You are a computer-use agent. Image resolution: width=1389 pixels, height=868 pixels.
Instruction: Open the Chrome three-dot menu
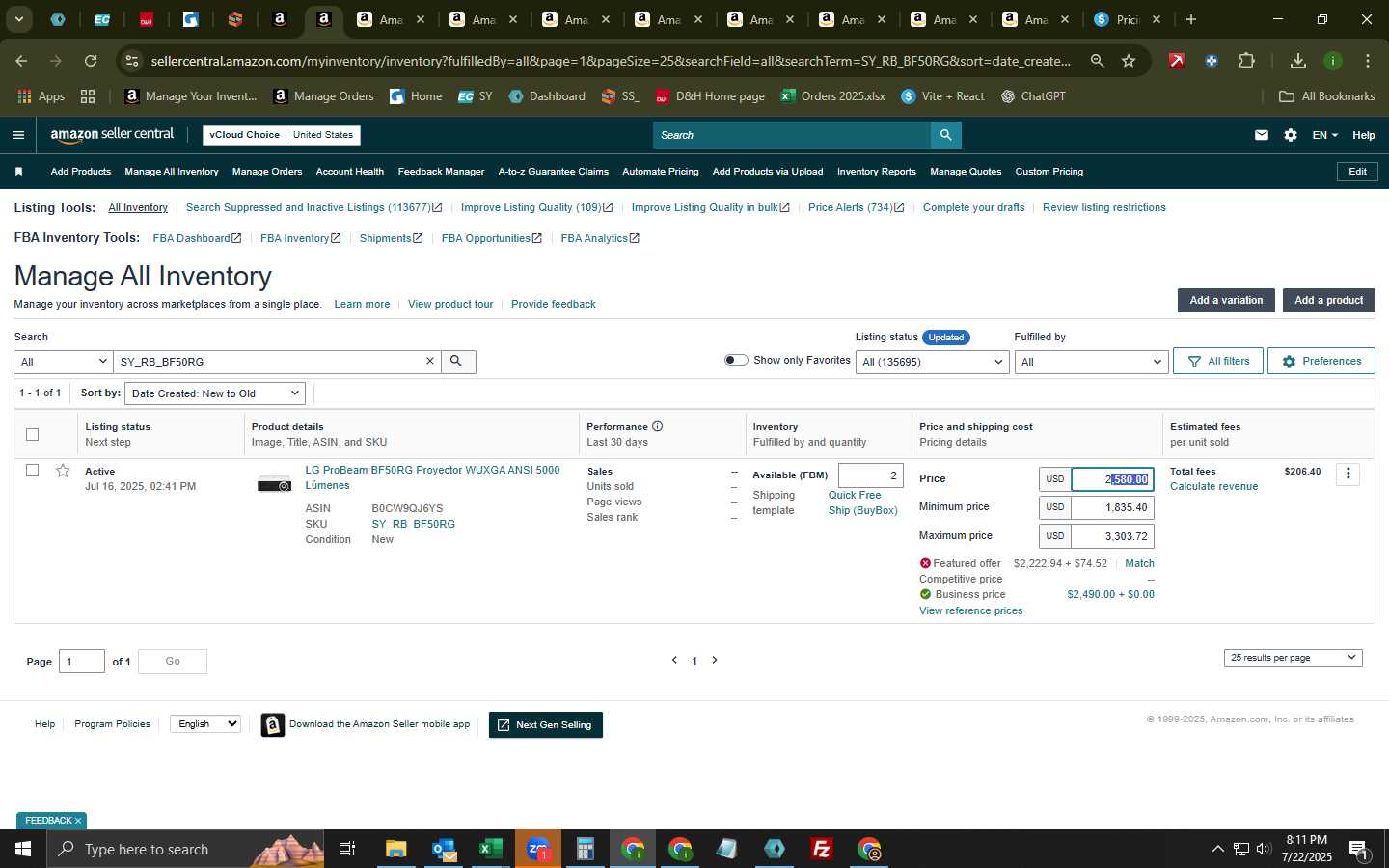1368,61
